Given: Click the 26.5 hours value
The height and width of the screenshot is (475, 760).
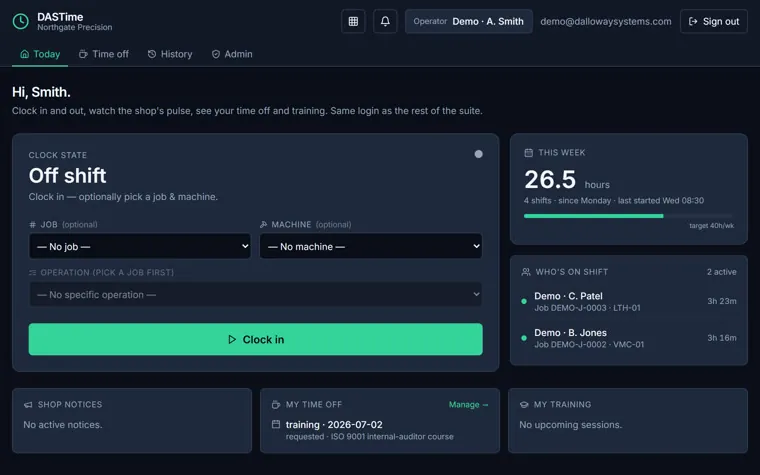Looking at the screenshot, I should click(550, 179).
